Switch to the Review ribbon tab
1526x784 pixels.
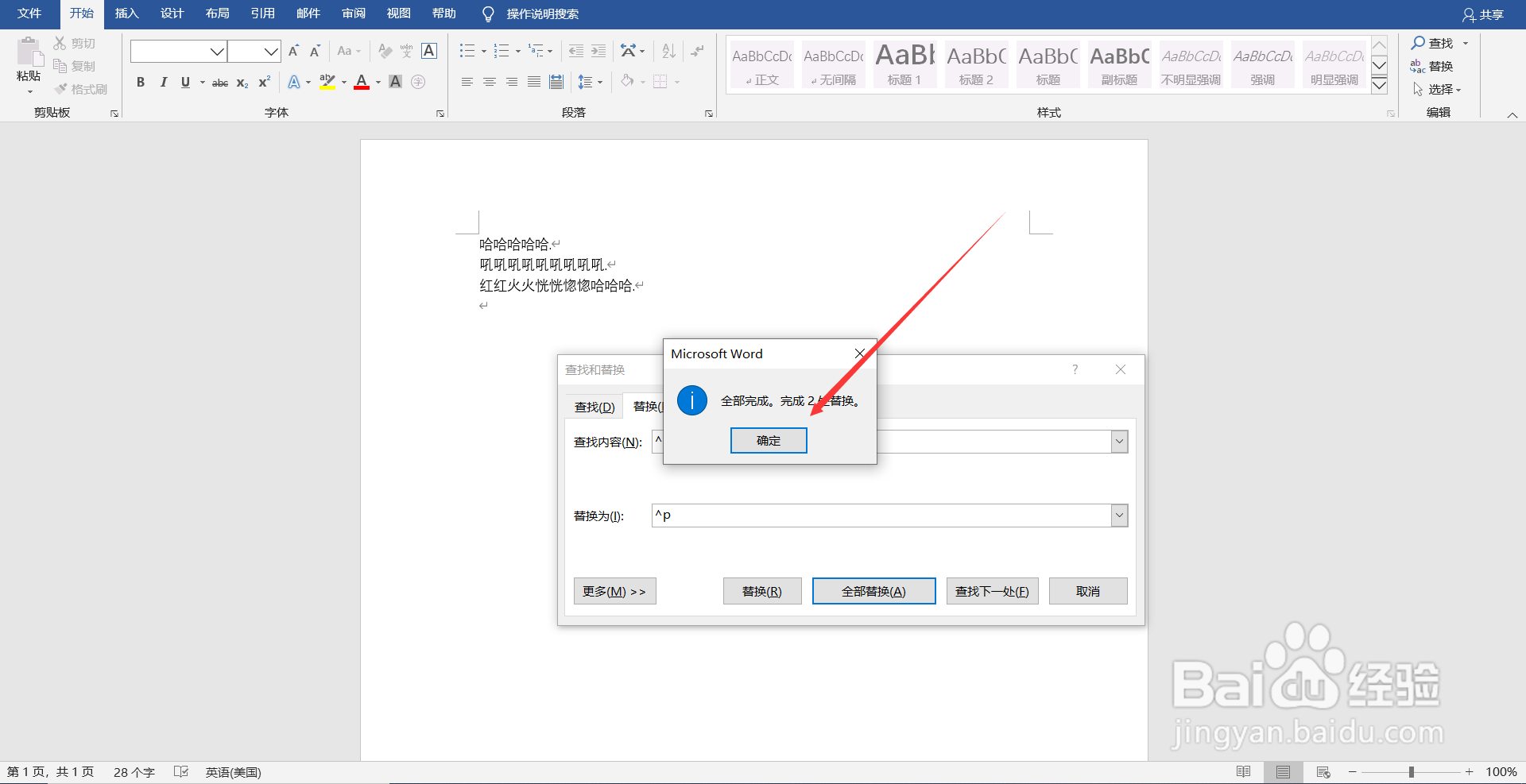354,14
